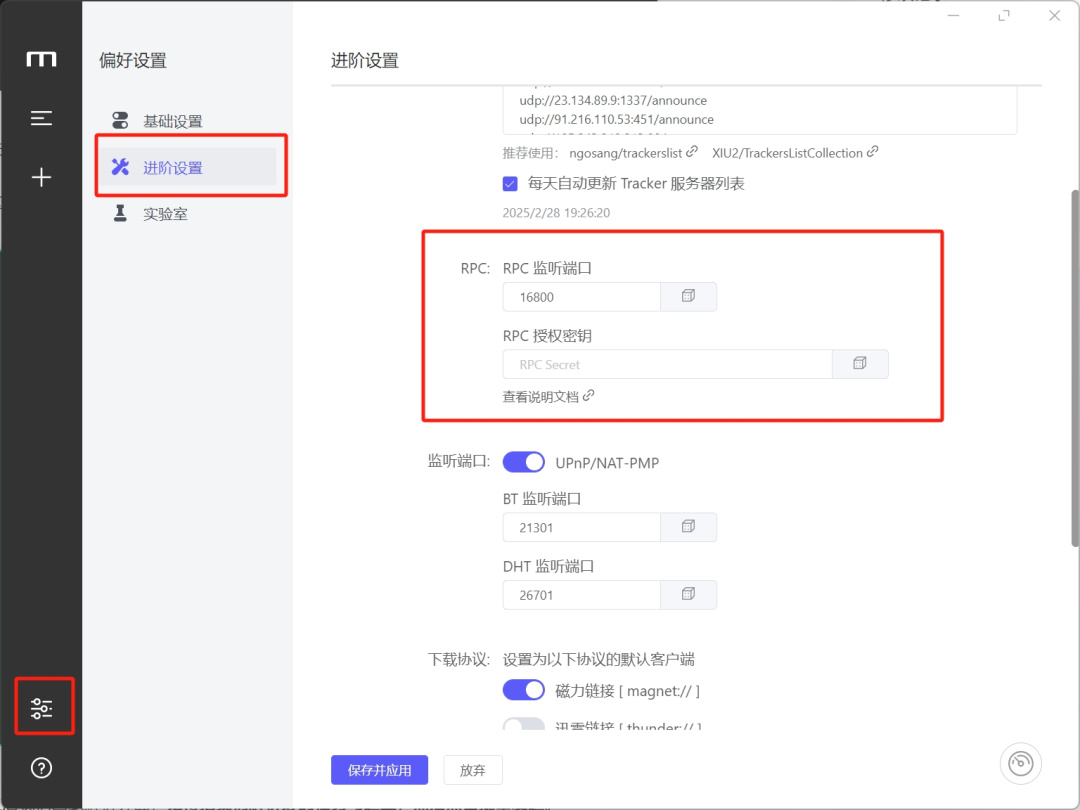Click the plus icon to add task

click(41, 178)
